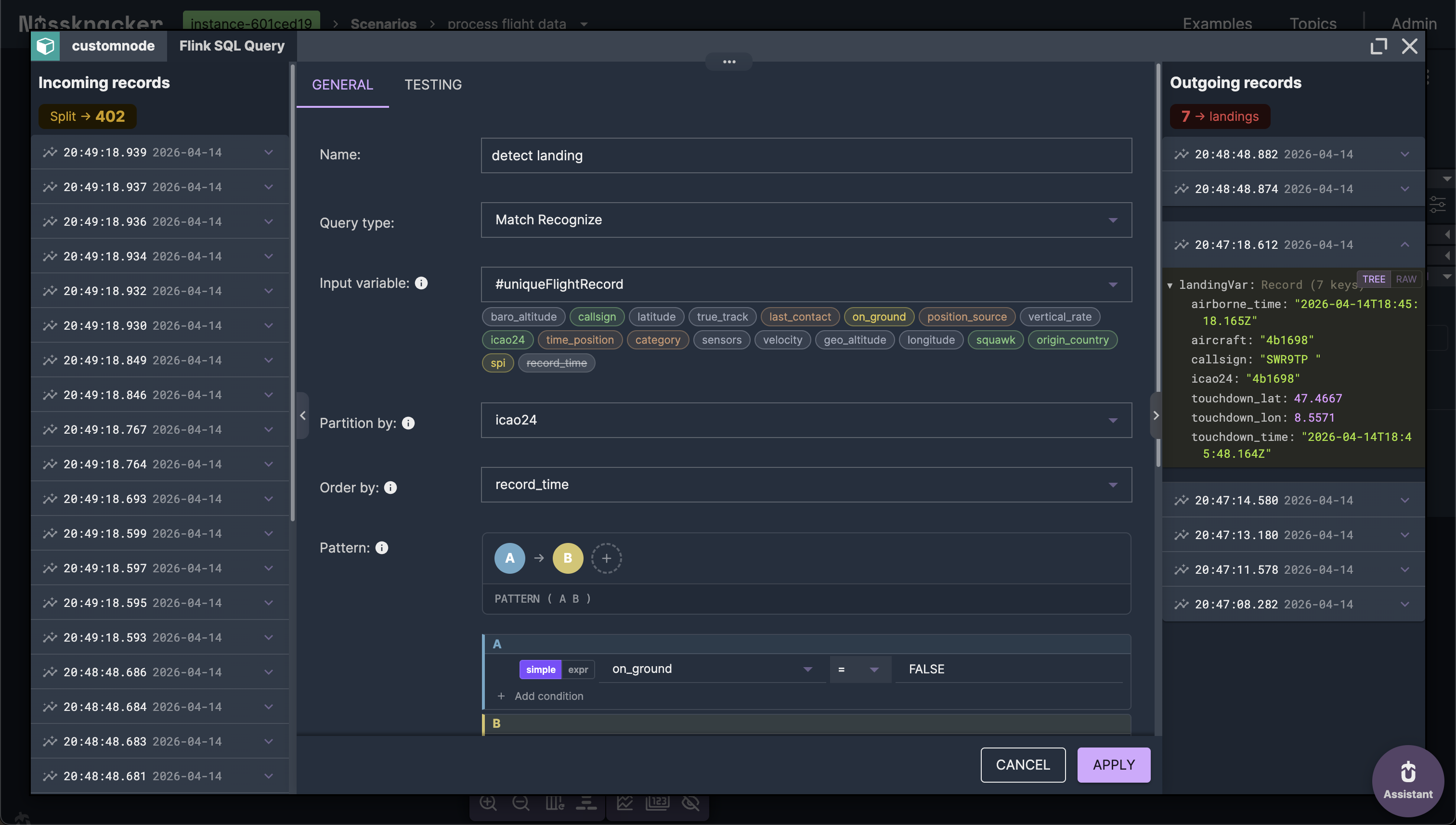Image resolution: width=1456 pixels, height=825 pixels.
Task: Open the line chart view icon
Action: [624, 802]
